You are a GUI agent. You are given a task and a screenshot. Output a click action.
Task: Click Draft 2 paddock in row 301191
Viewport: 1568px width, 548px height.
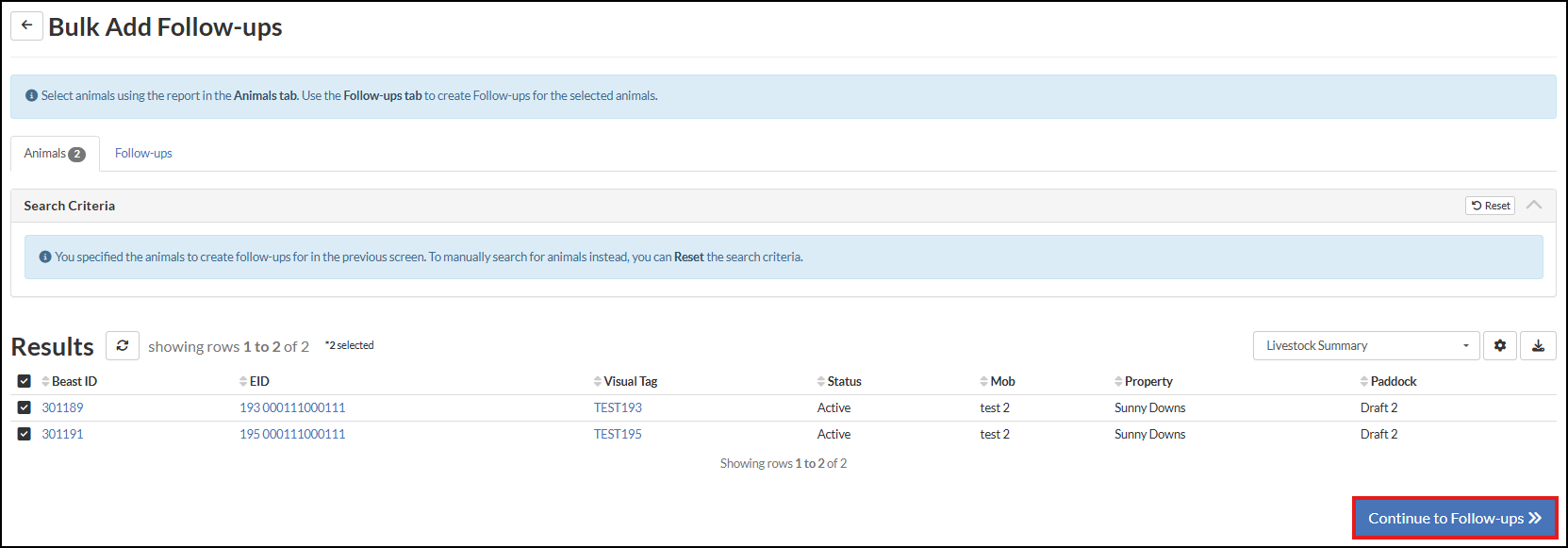[x=1378, y=434]
